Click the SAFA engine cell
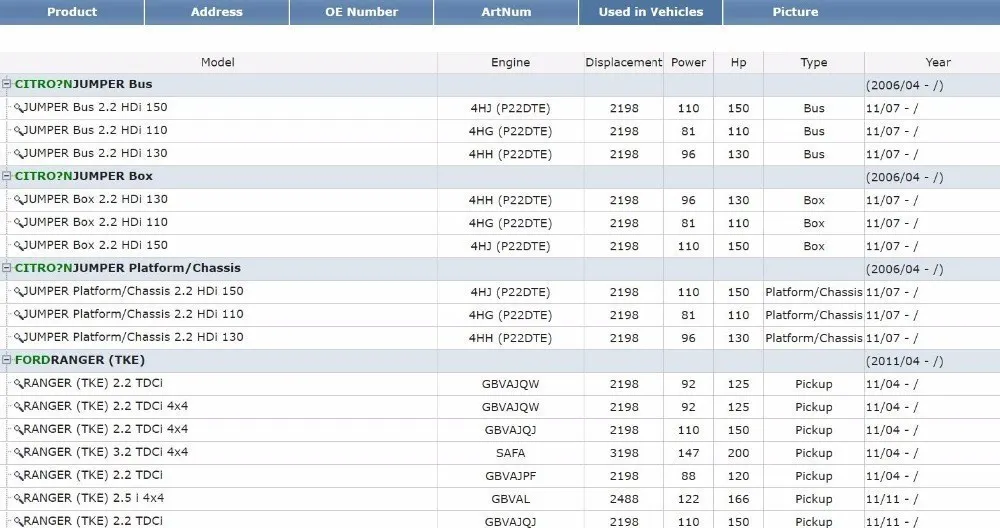The width and height of the screenshot is (1000, 528). point(510,453)
